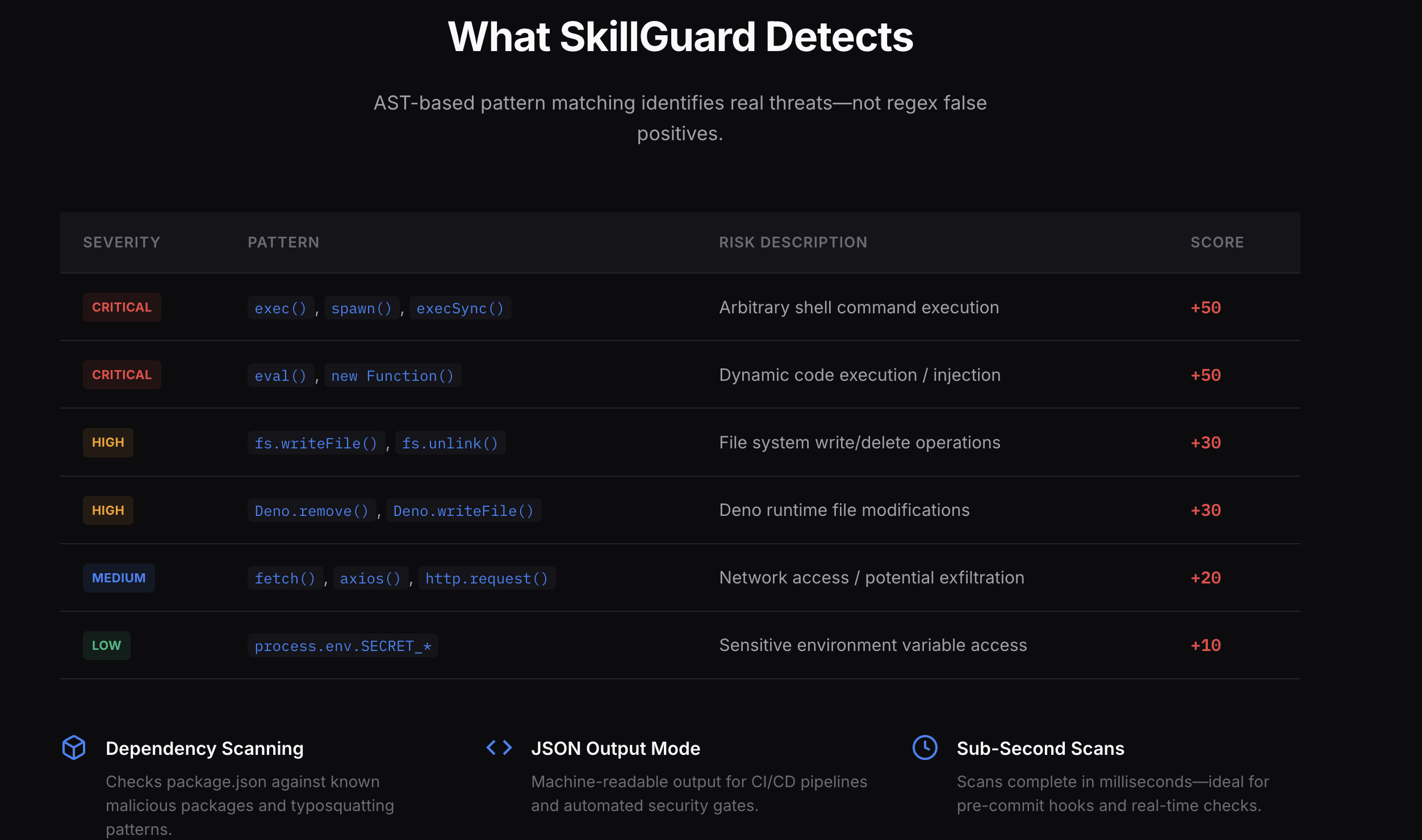Toggle the MEDIUM severity badge
The height and width of the screenshot is (840, 1422).
click(119, 578)
